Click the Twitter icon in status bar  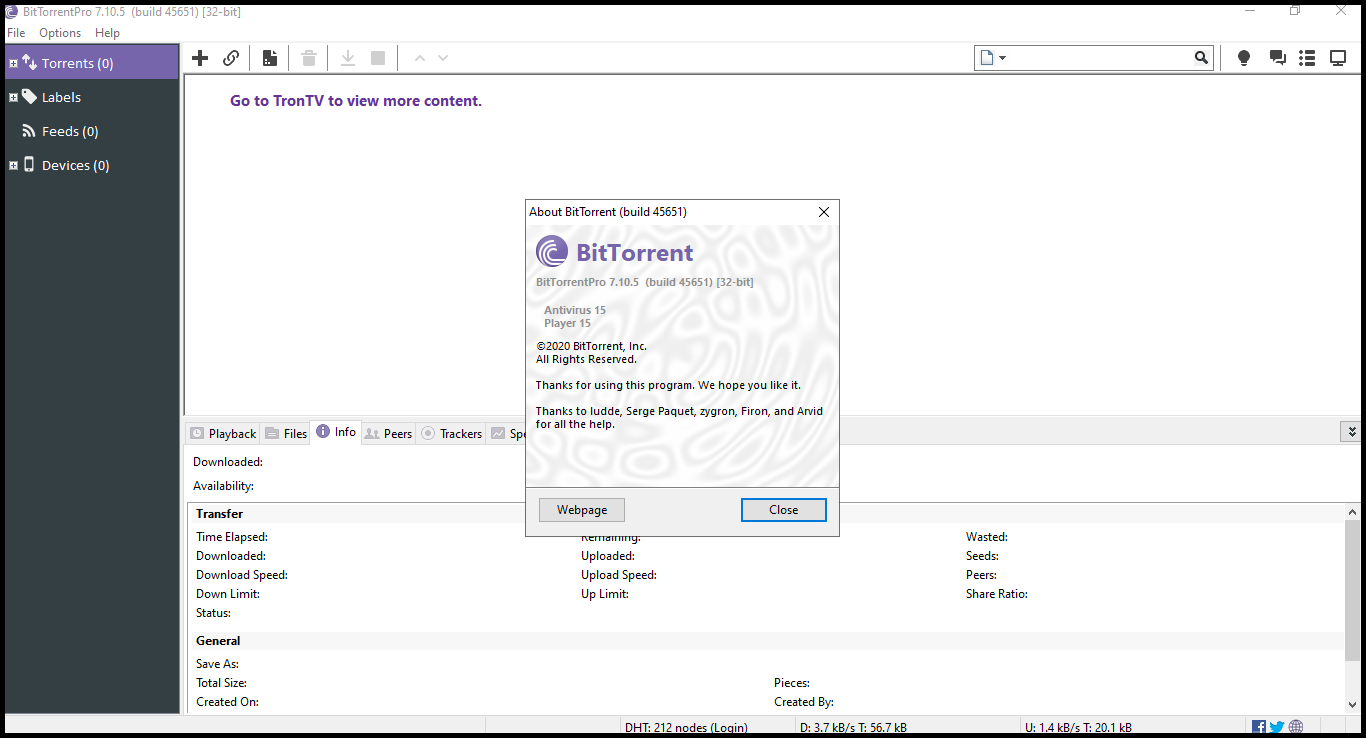pos(1277,727)
